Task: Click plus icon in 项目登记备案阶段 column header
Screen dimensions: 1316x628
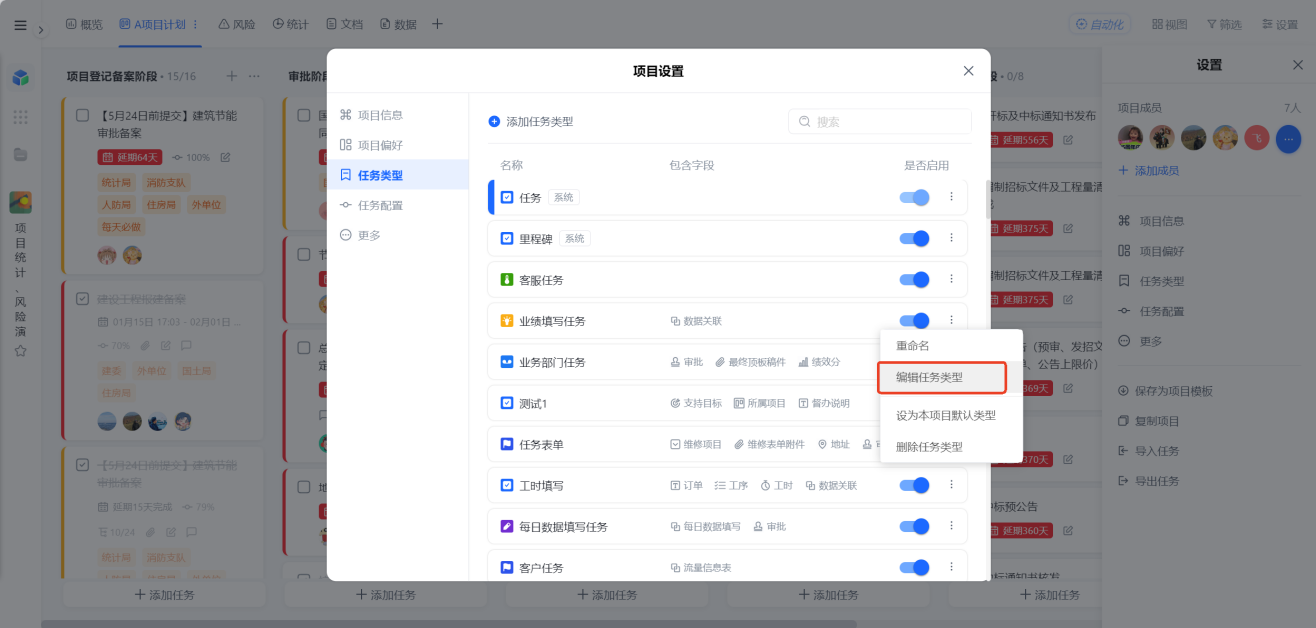Action: 232,76
